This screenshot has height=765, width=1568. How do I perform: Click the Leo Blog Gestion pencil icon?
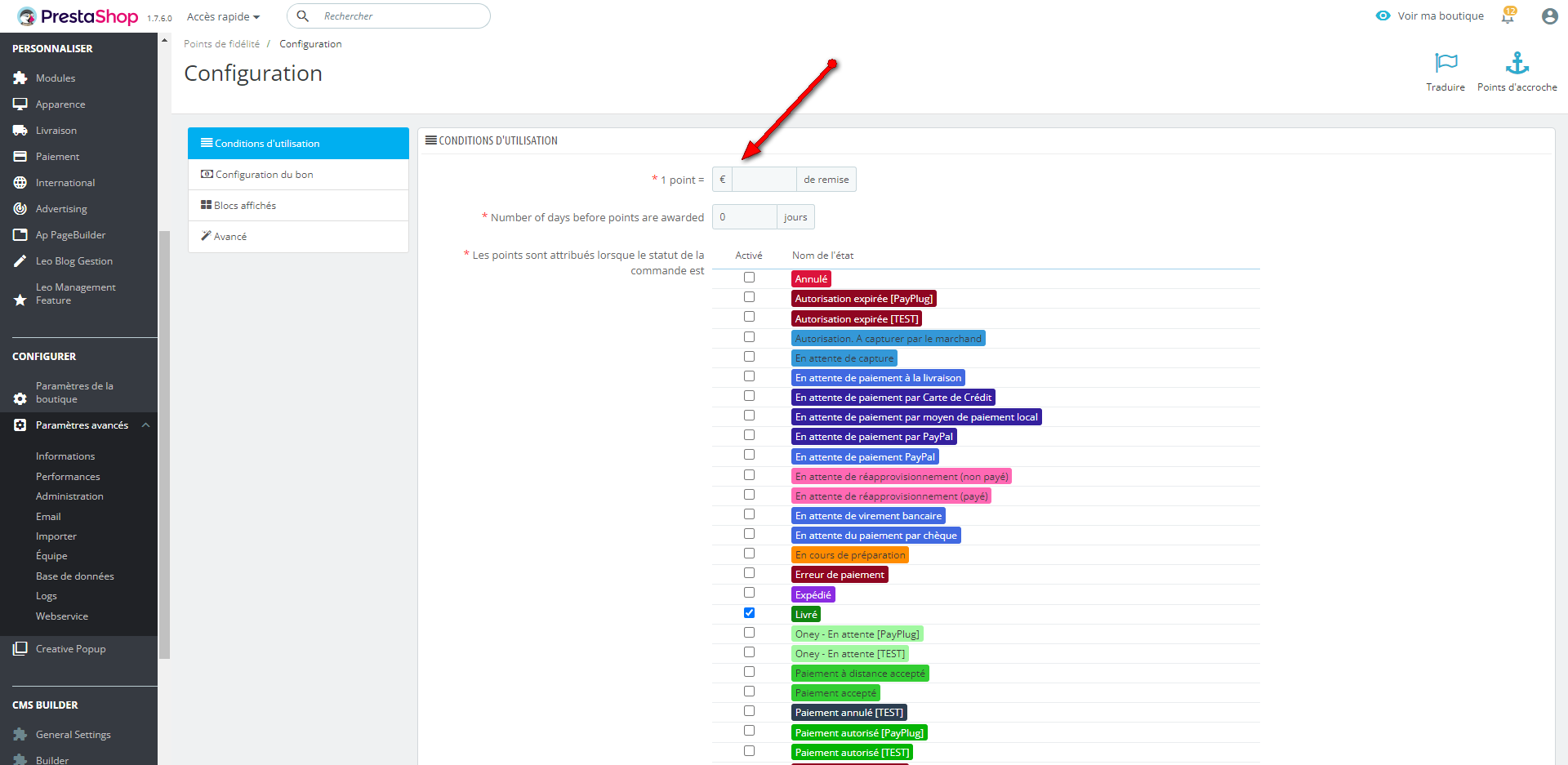point(20,261)
